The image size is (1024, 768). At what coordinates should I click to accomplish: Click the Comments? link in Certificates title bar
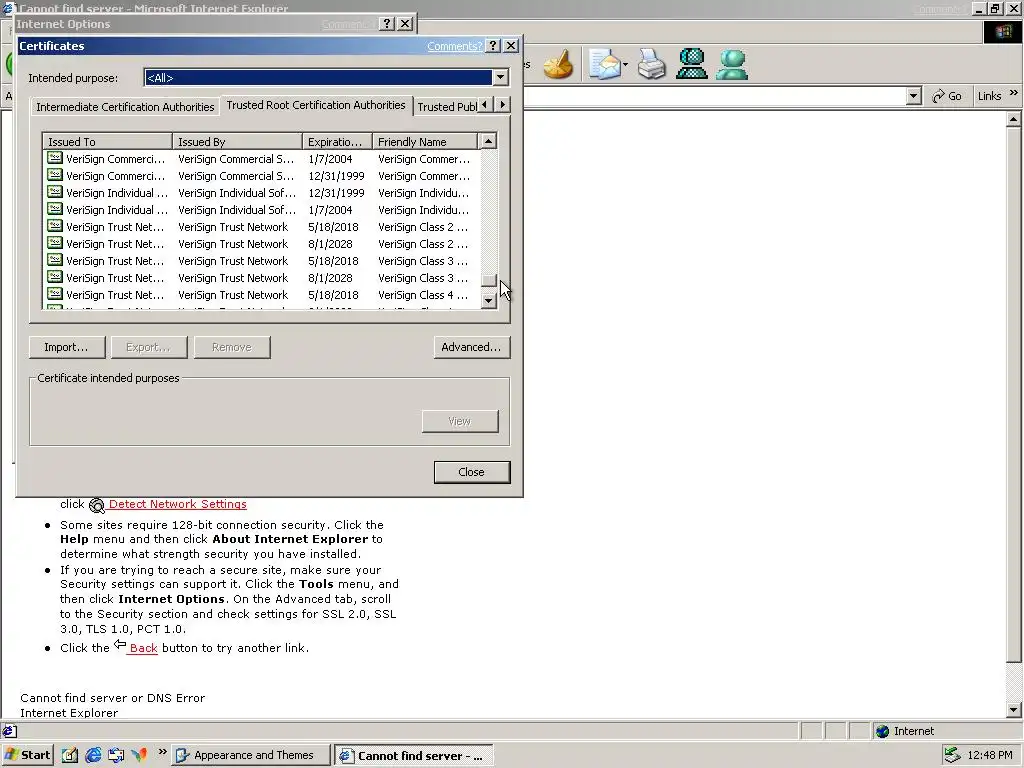tap(455, 46)
